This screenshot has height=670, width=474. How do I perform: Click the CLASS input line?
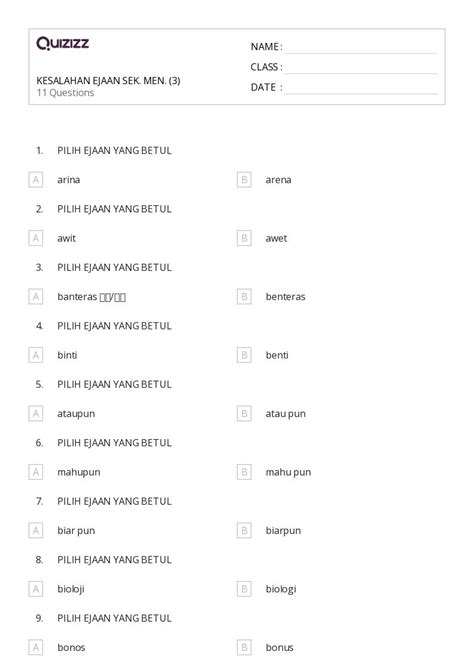point(361,68)
